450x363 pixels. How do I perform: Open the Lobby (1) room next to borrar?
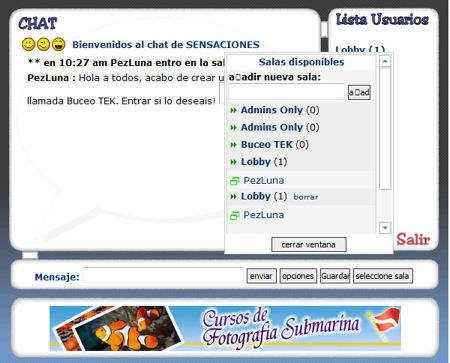(x=264, y=196)
